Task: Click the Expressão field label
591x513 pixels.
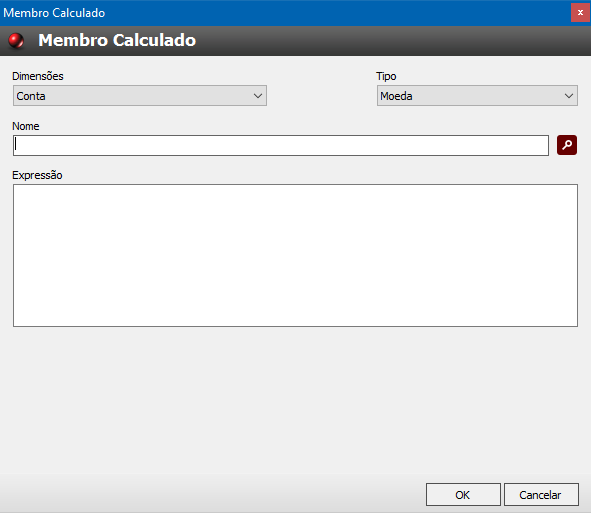Action: [37, 175]
